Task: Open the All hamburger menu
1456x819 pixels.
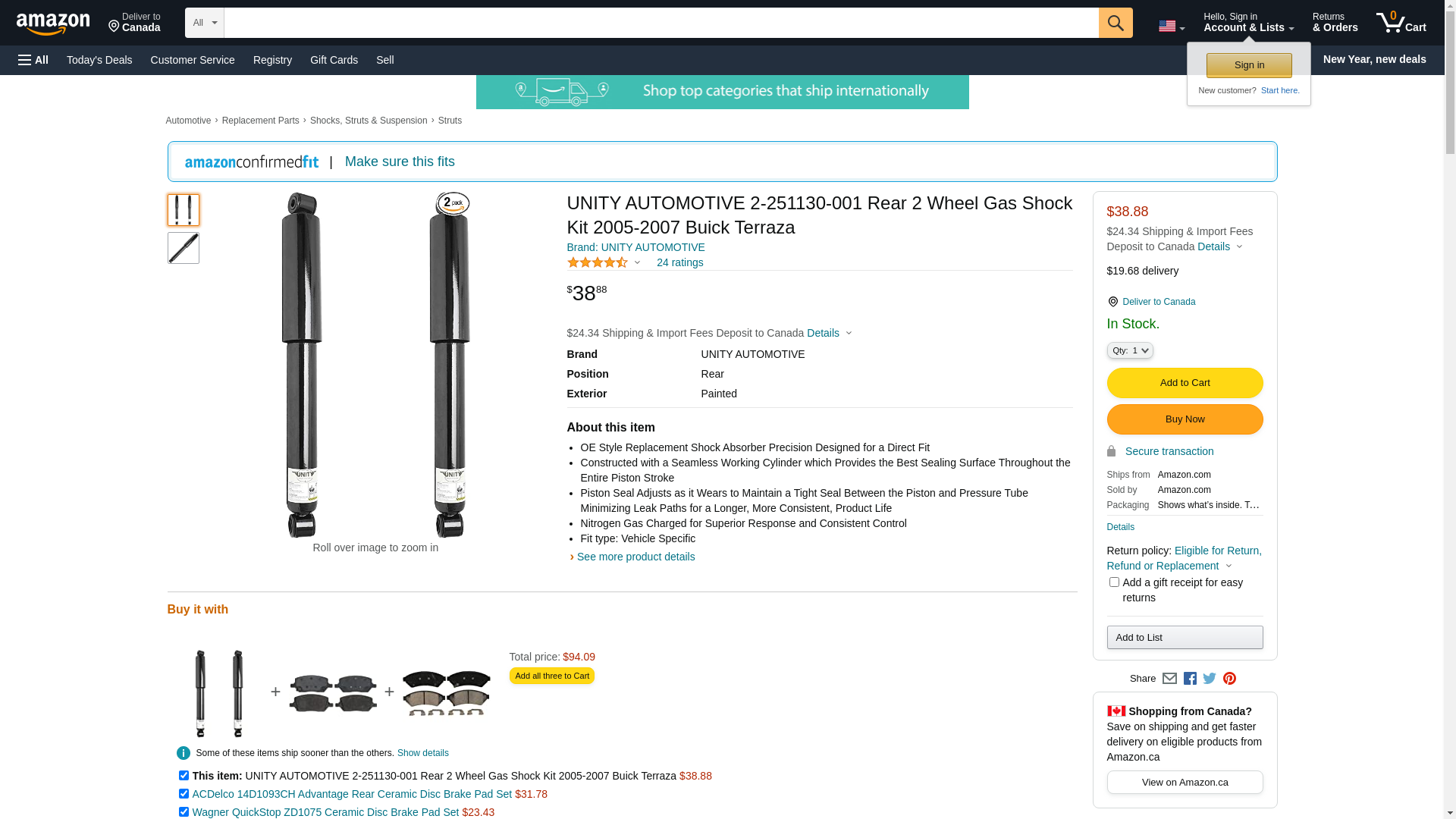Action: pos(33,60)
